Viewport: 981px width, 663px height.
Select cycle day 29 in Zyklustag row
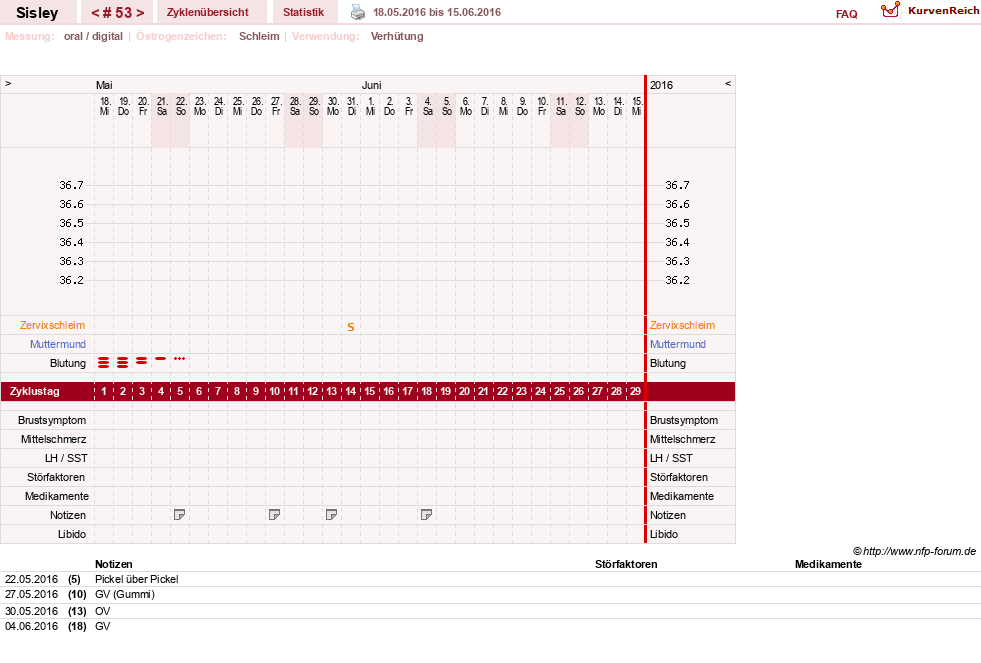(635, 392)
